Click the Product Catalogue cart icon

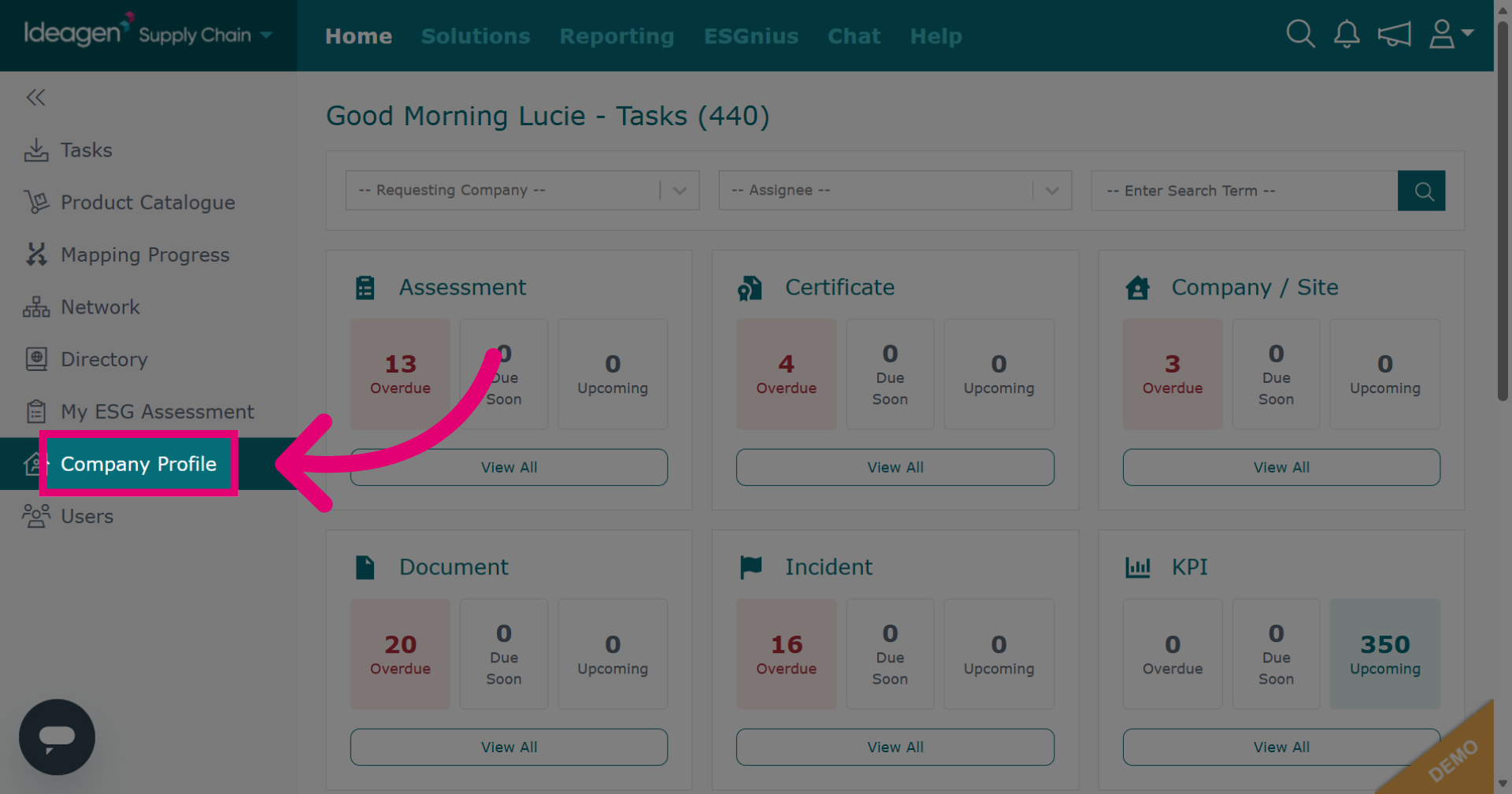[x=36, y=202]
